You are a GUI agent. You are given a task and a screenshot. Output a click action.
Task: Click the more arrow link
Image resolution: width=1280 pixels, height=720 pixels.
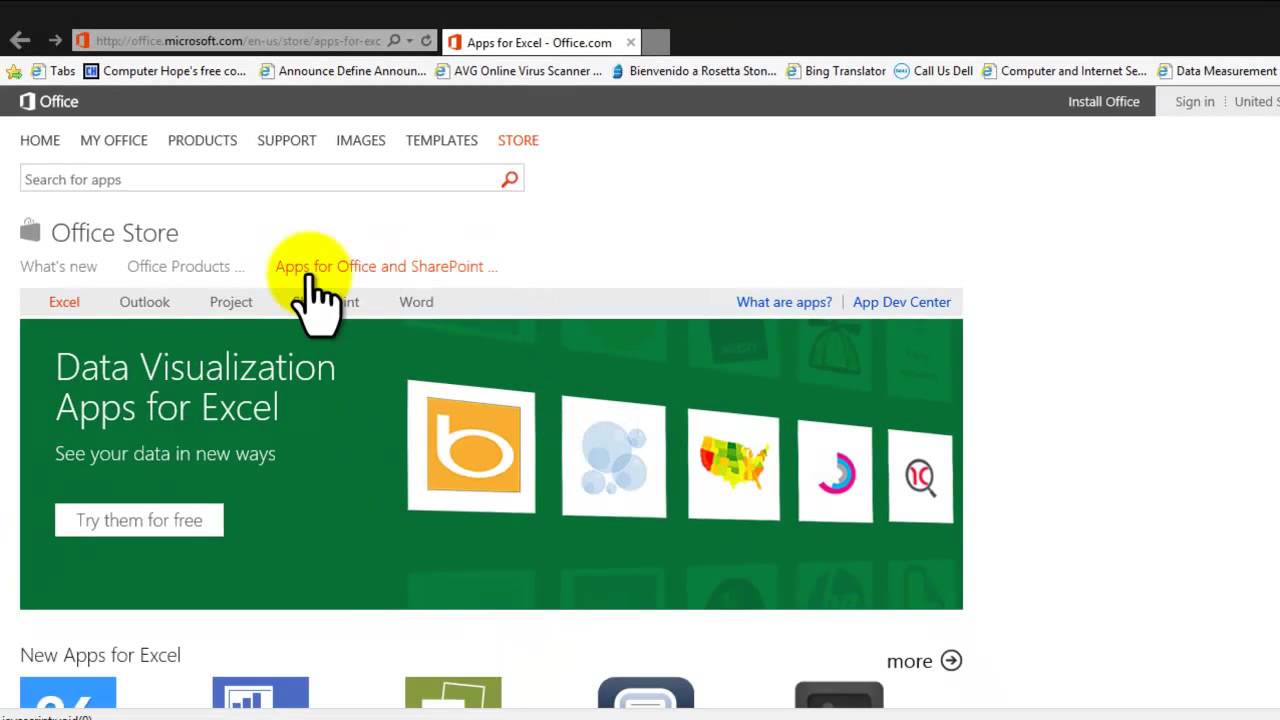tap(924, 661)
